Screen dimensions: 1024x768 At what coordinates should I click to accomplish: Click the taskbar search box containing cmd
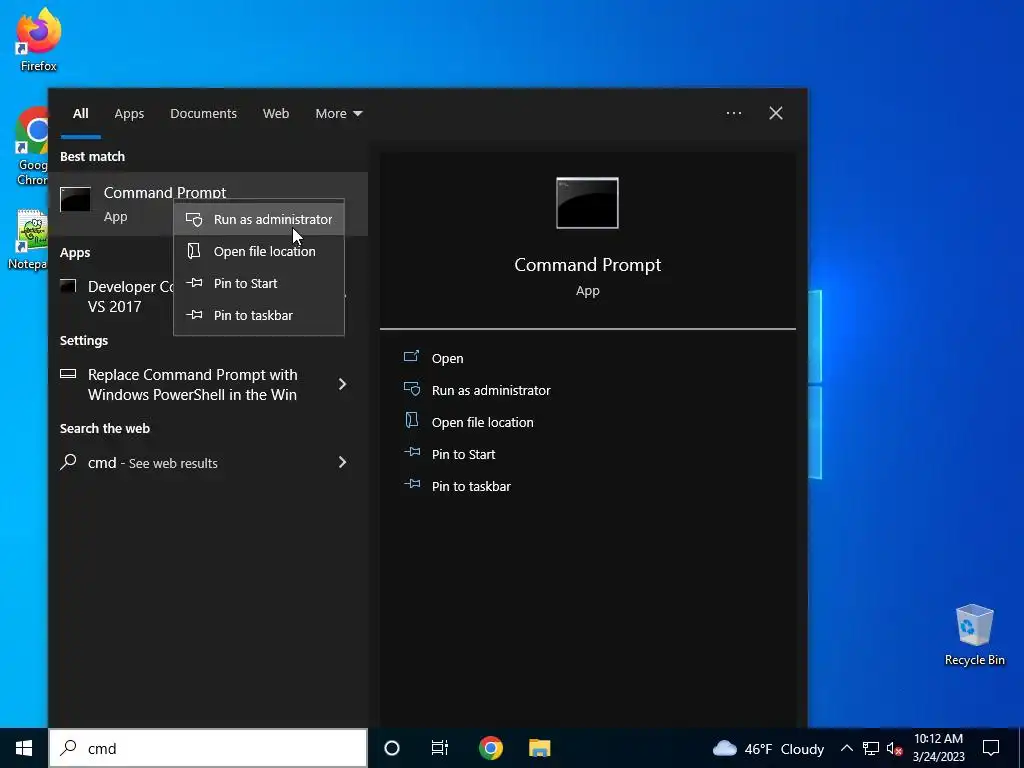[208, 748]
